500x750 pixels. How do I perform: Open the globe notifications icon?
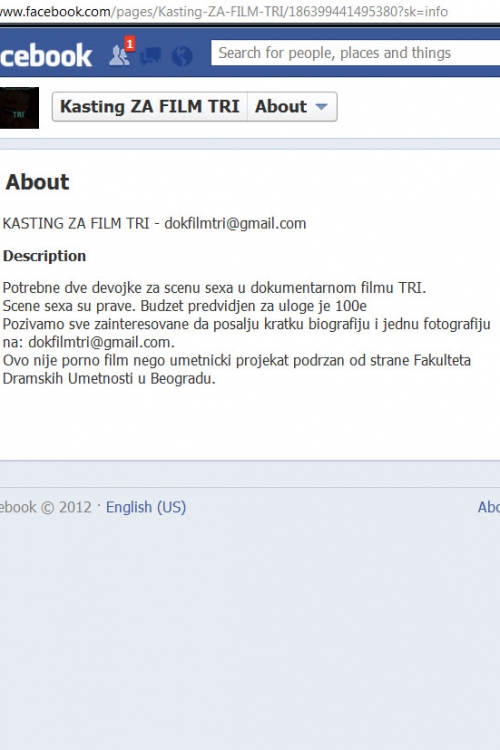click(182, 56)
